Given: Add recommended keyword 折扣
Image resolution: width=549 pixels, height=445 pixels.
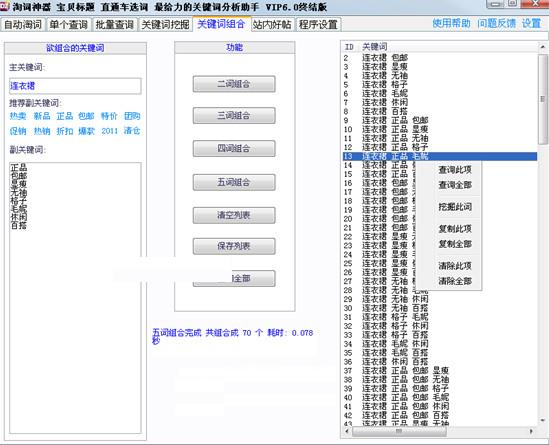Looking at the screenshot, I should coord(65,131).
